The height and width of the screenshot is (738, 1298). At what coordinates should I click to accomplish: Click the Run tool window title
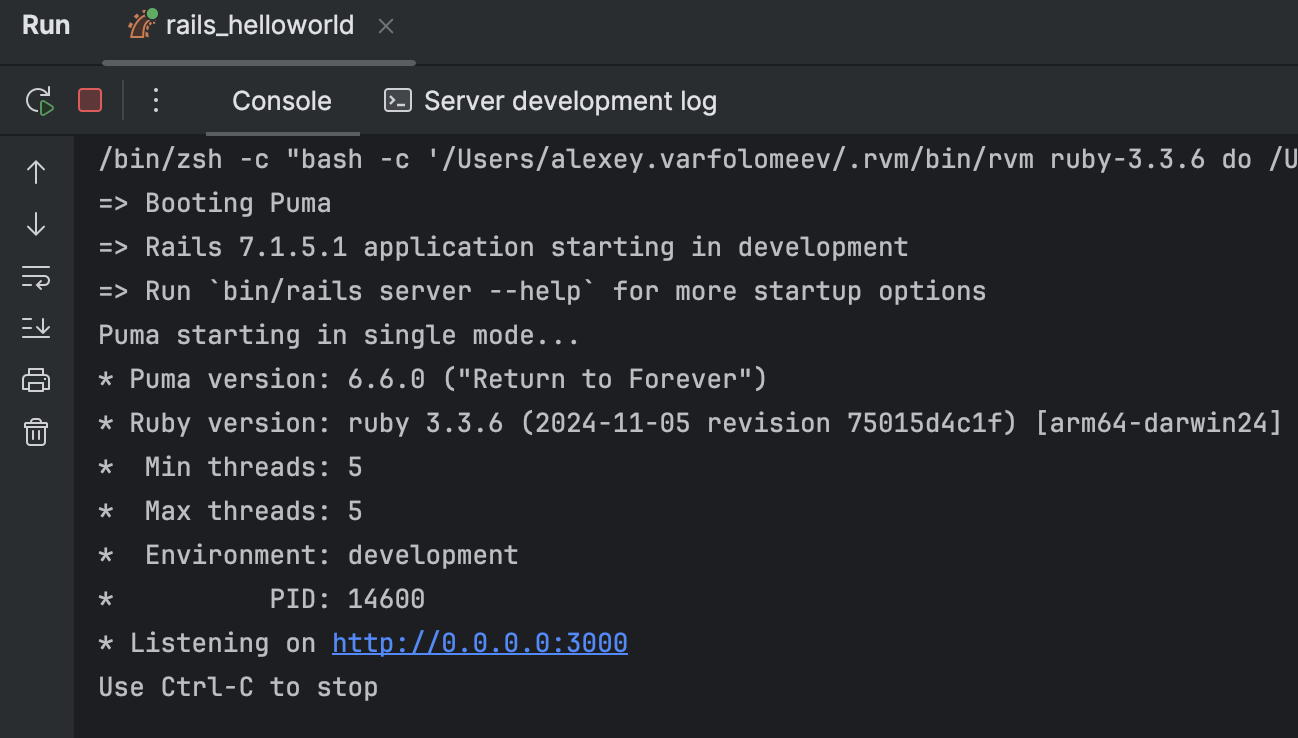click(x=46, y=25)
